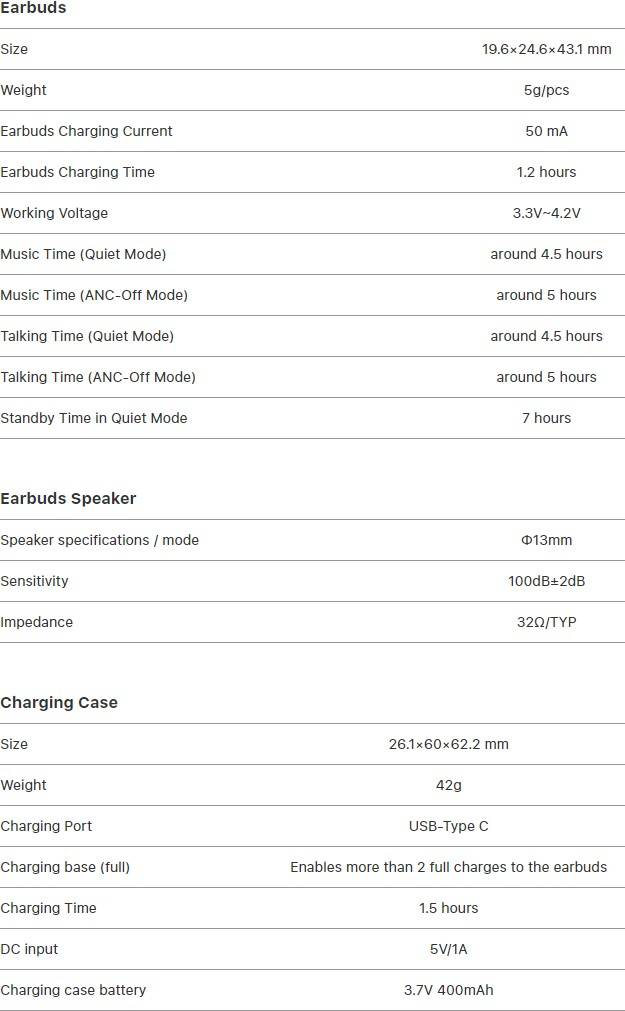Select the 3.7V 400mAh battery value
Image resolution: width=625 pixels, height=1011 pixels.
448,990
